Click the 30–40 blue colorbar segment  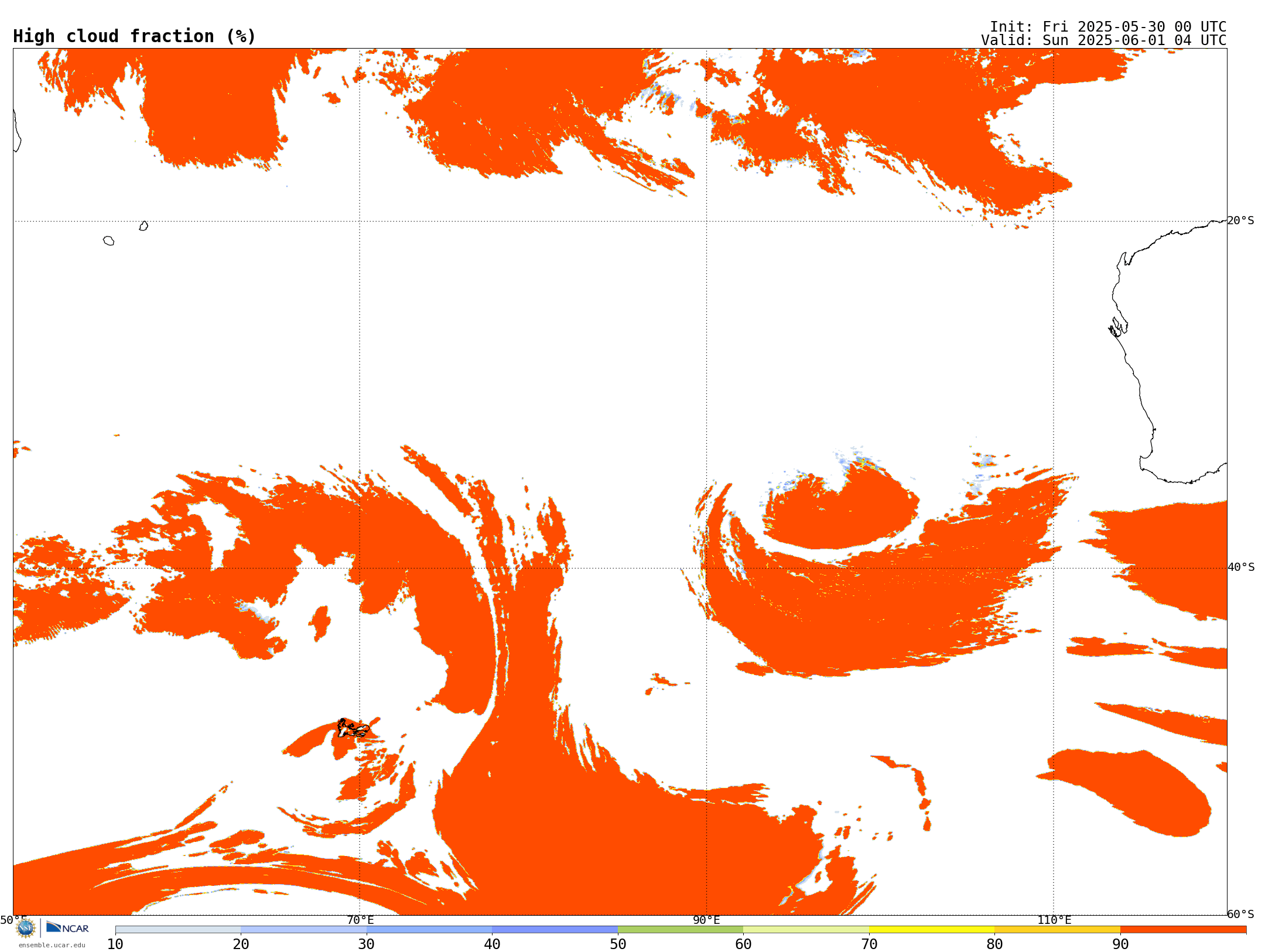point(429,930)
